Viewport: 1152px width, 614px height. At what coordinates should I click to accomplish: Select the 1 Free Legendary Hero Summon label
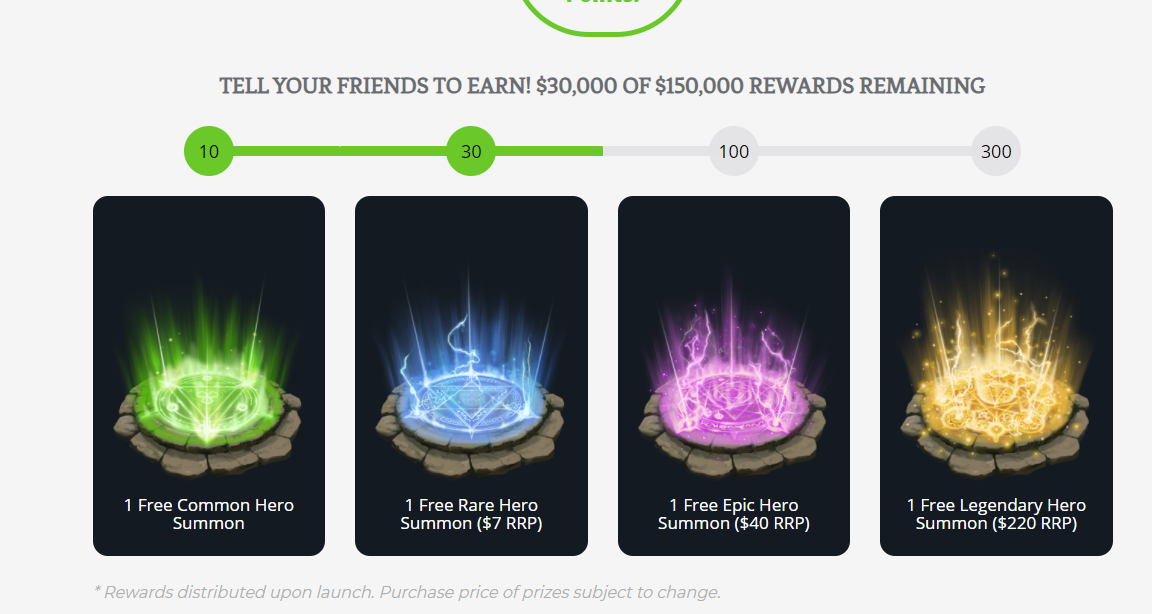tap(996, 514)
